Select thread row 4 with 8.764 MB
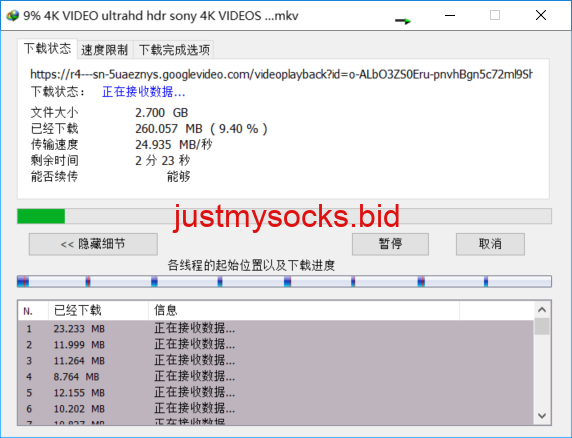Screen dimensions: 572x438 (x=275, y=377)
